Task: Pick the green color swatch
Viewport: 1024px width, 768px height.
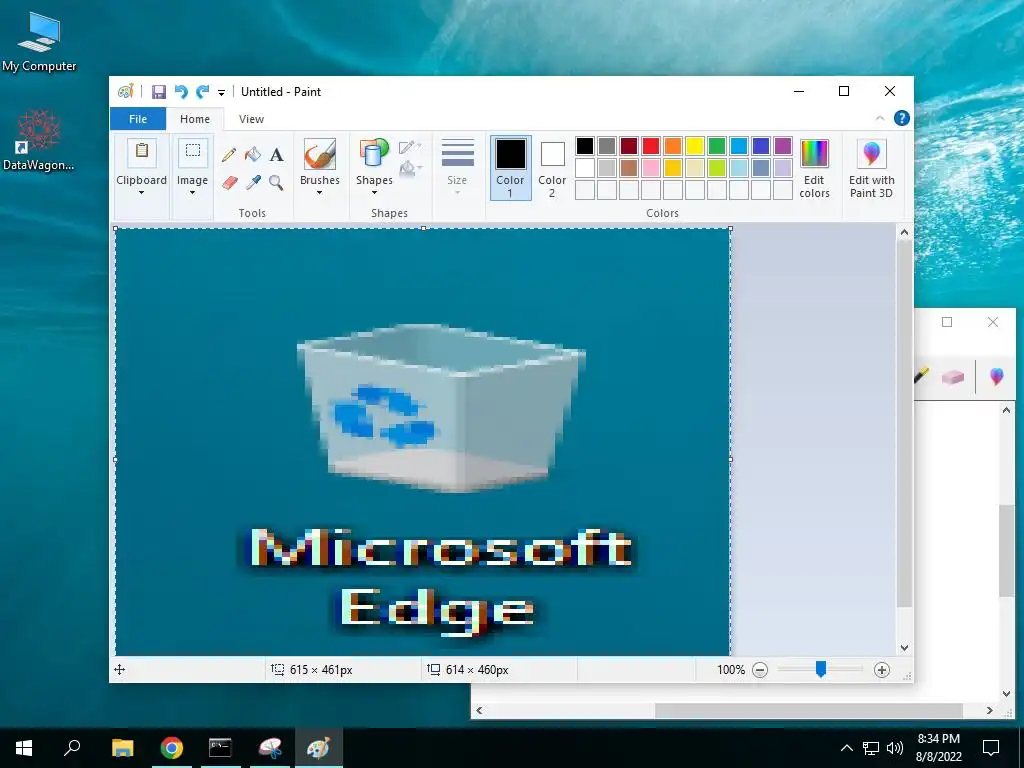Action: 717,146
